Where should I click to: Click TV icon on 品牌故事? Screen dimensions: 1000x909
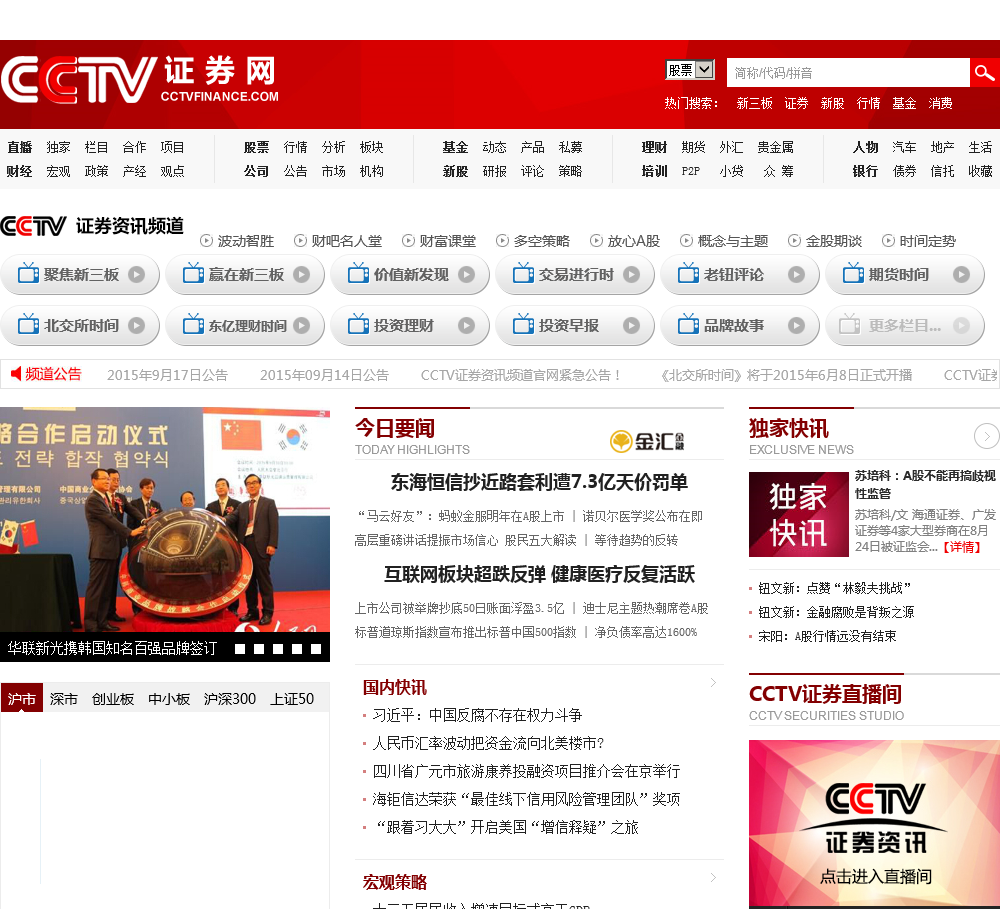tap(688, 325)
